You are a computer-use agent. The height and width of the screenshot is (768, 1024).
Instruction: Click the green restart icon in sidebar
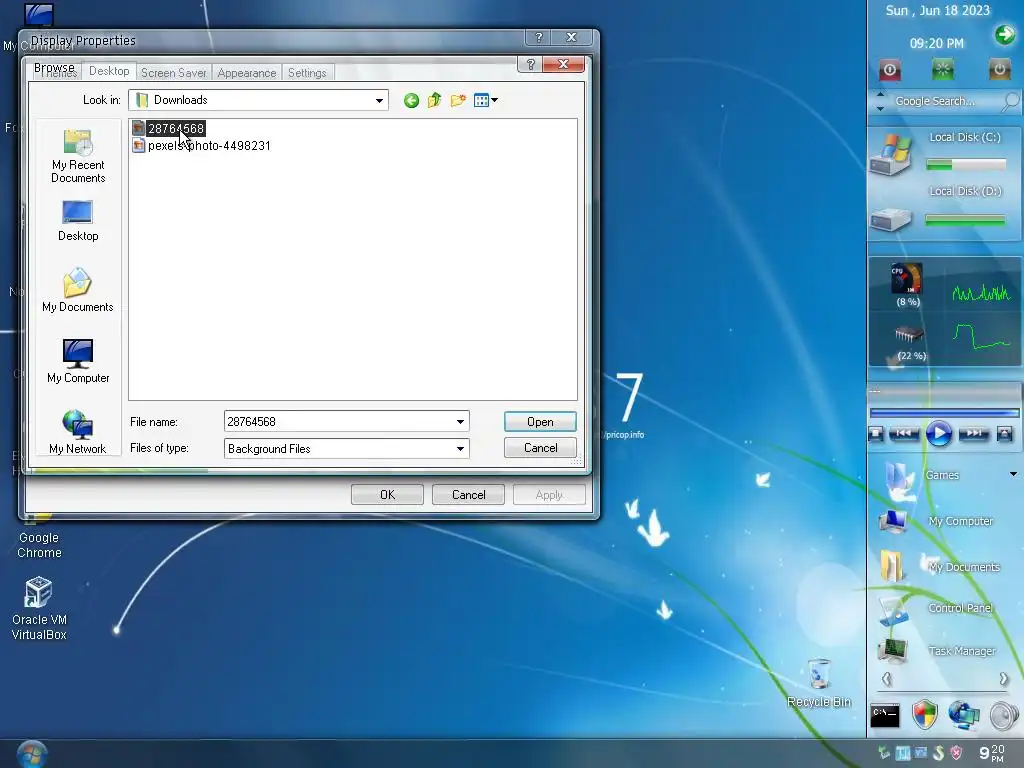point(942,70)
